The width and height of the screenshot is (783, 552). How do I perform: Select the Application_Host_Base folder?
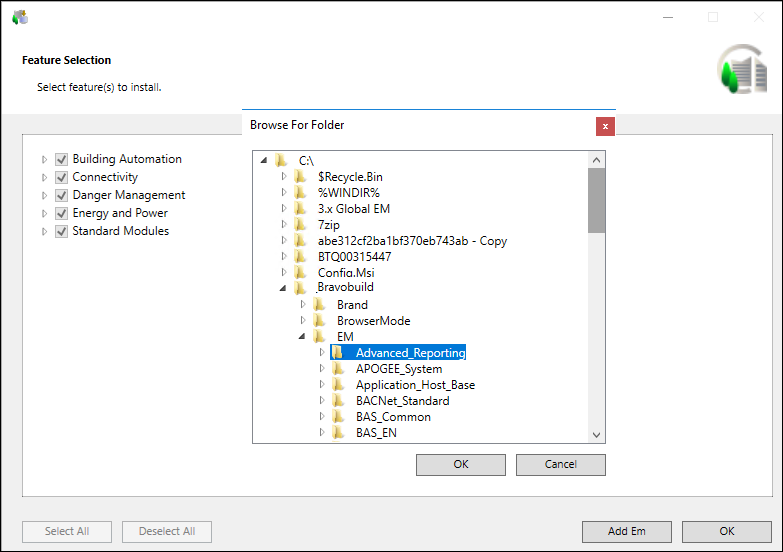pos(415,385)
